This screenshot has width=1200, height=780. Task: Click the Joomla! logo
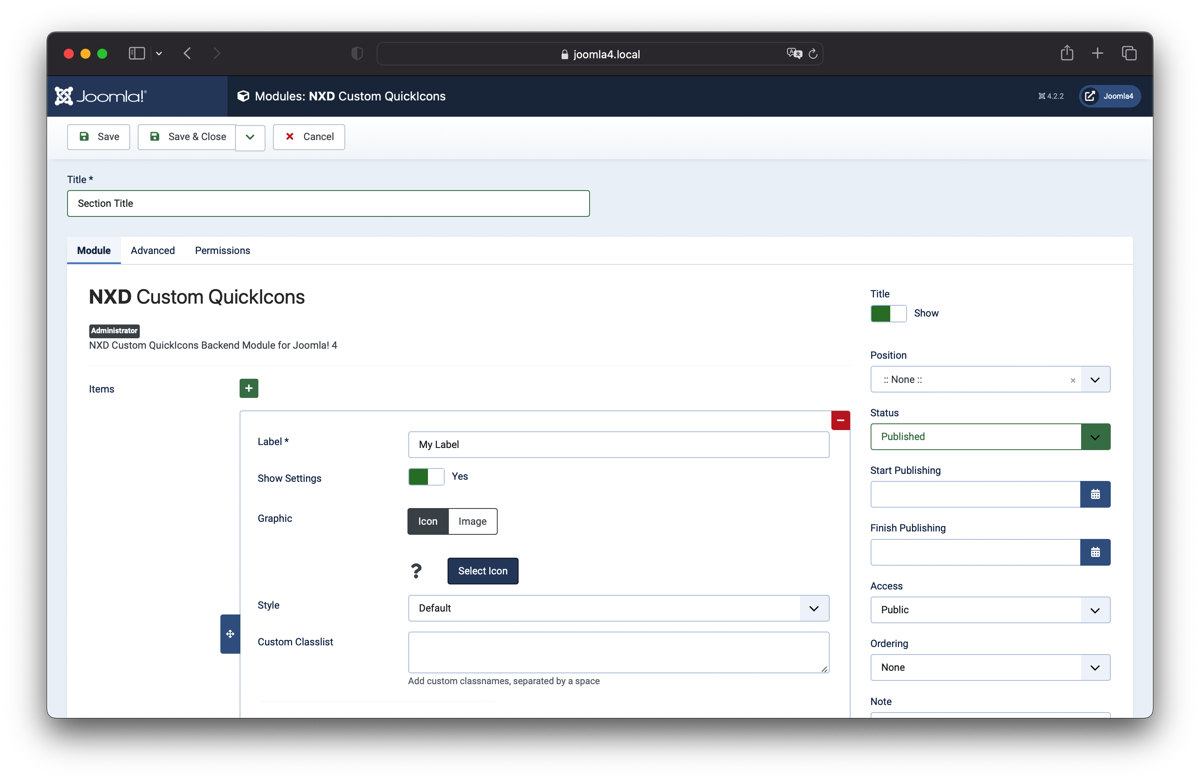[100, 96]
